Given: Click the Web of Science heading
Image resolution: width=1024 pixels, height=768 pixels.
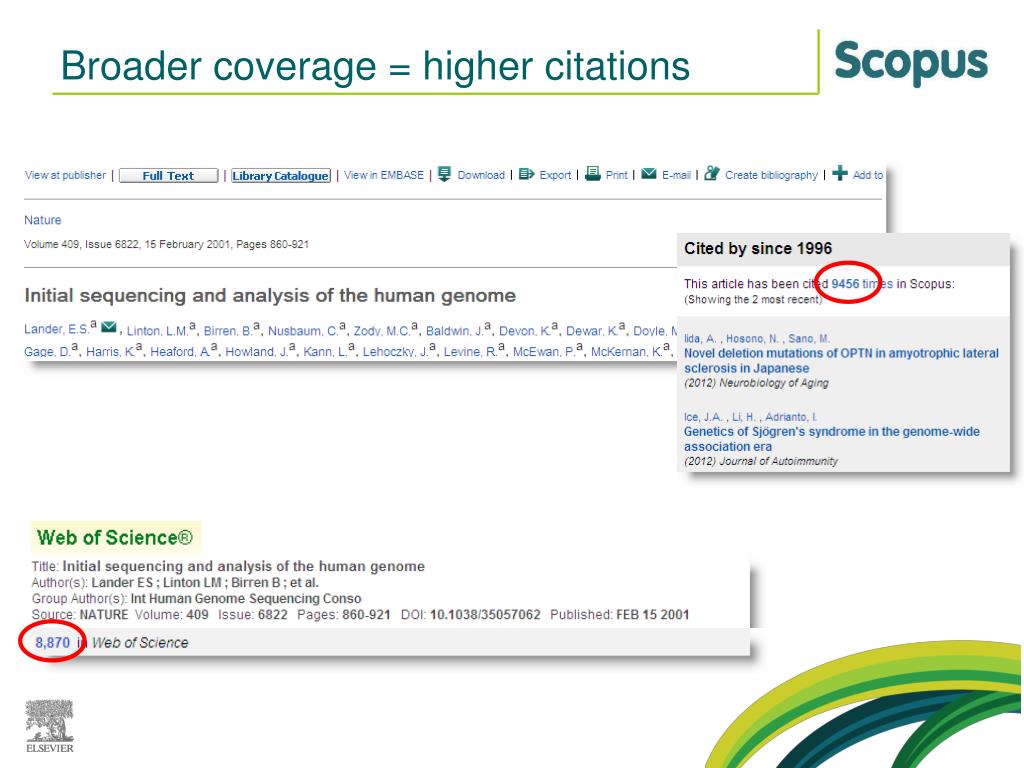Looking at the screenshot, I should 115,537.
